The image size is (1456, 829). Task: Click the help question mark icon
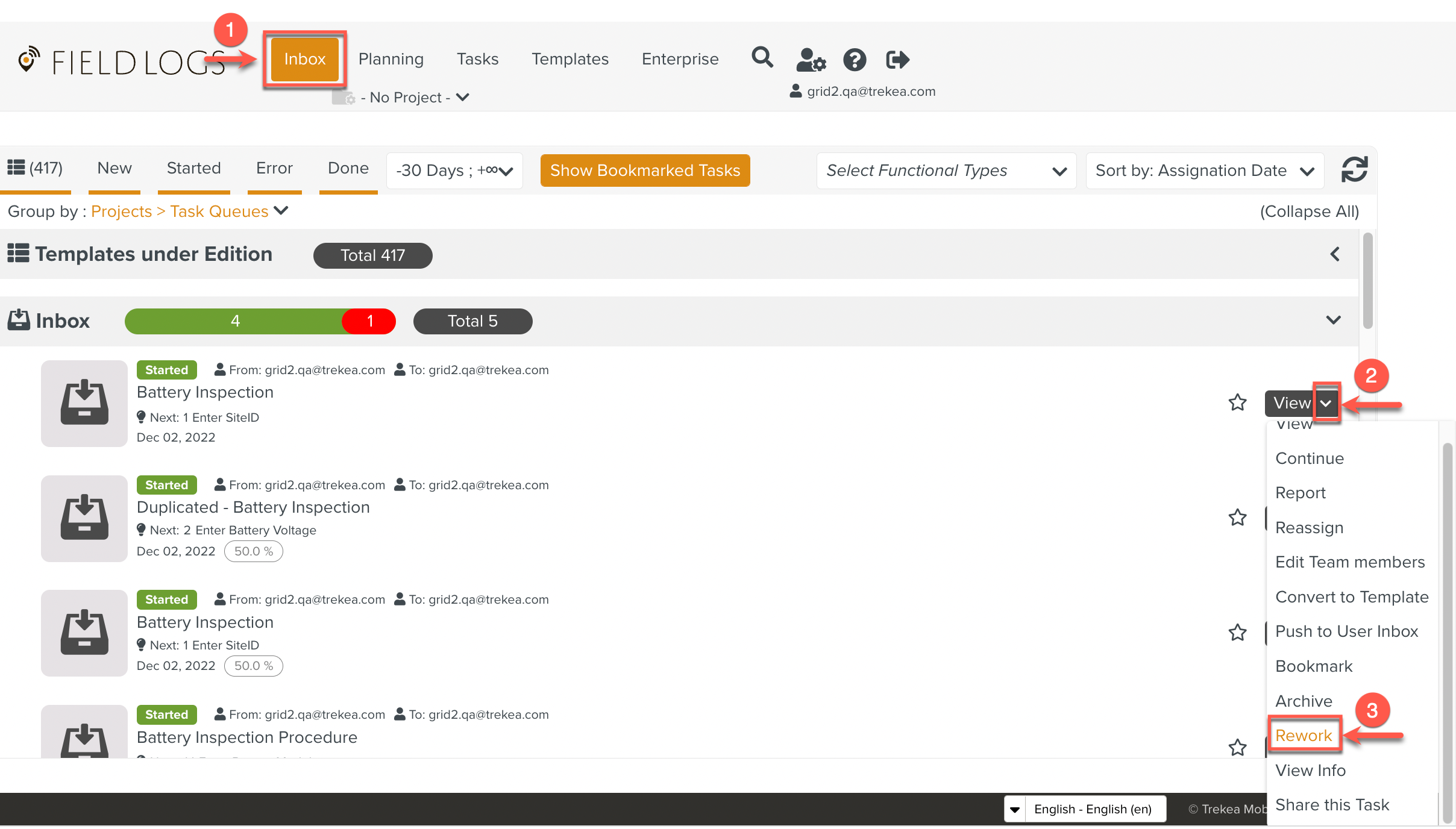click(855, 60)
